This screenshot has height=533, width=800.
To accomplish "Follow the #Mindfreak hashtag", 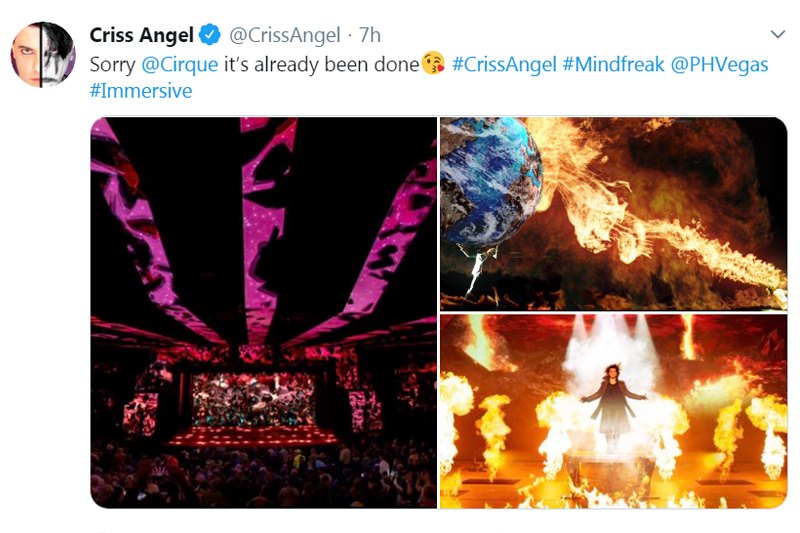I will [613, 65].
